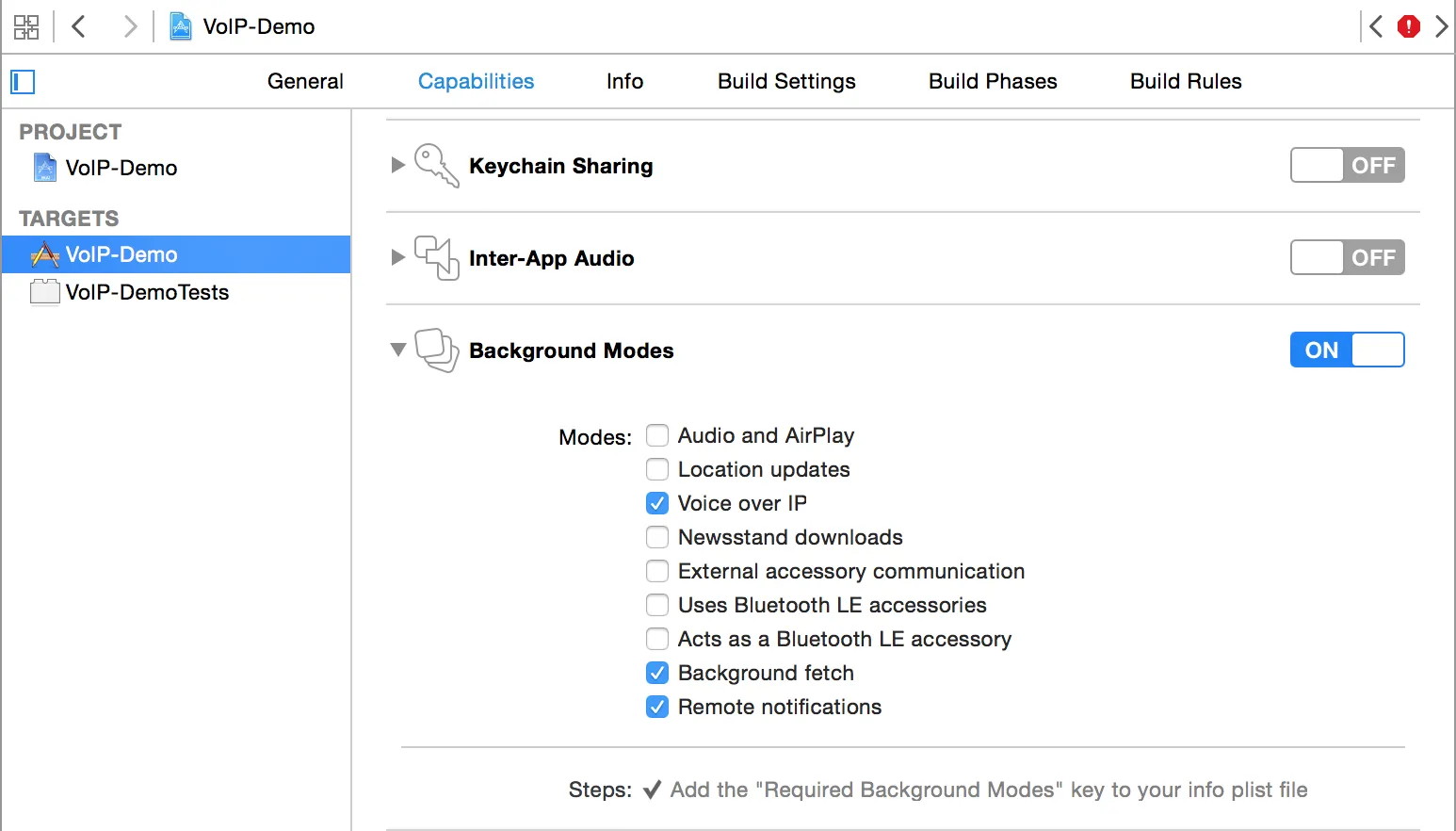Switch off the Background Modes capability
1456x831 pixels.
pos(1347,350)
